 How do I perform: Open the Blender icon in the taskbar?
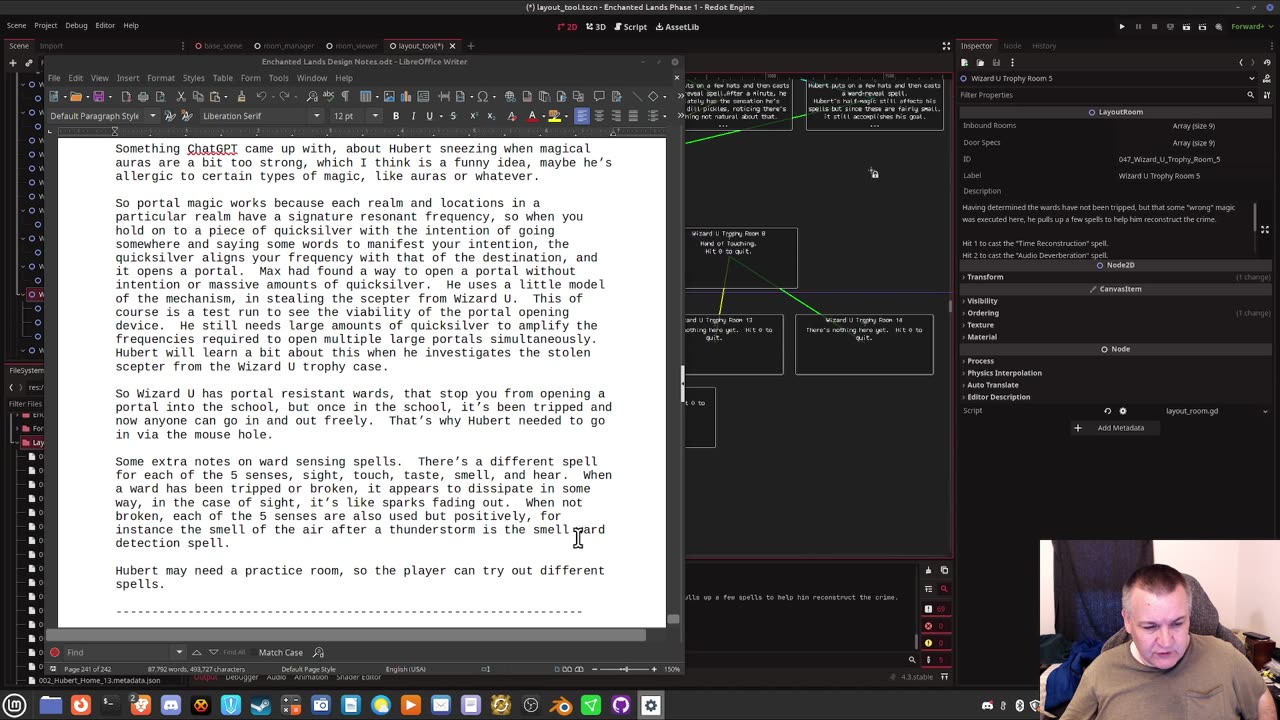tap(561, 705)
